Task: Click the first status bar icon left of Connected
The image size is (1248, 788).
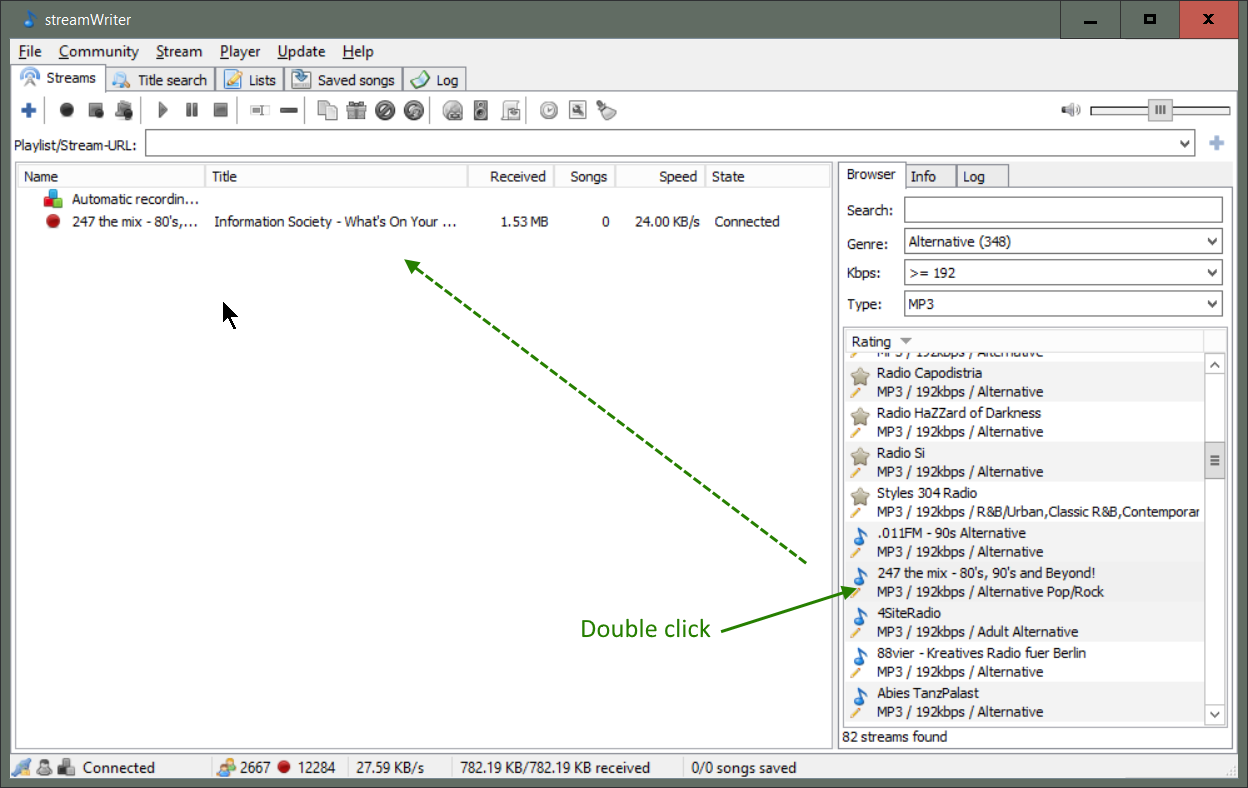Action: click(21, 768)
